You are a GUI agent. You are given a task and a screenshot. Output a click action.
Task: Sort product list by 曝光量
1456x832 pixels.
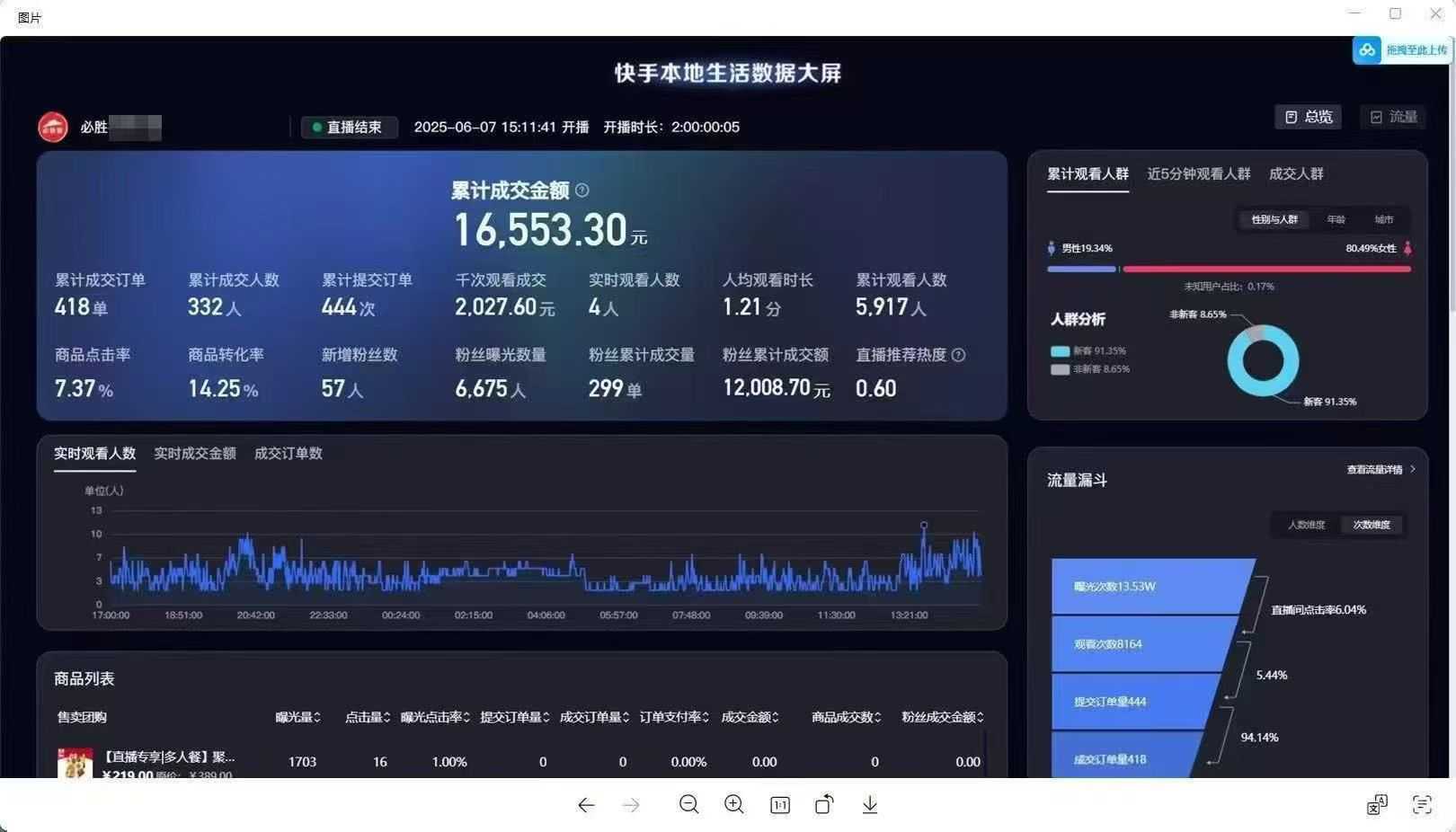[x=297, y=717]
